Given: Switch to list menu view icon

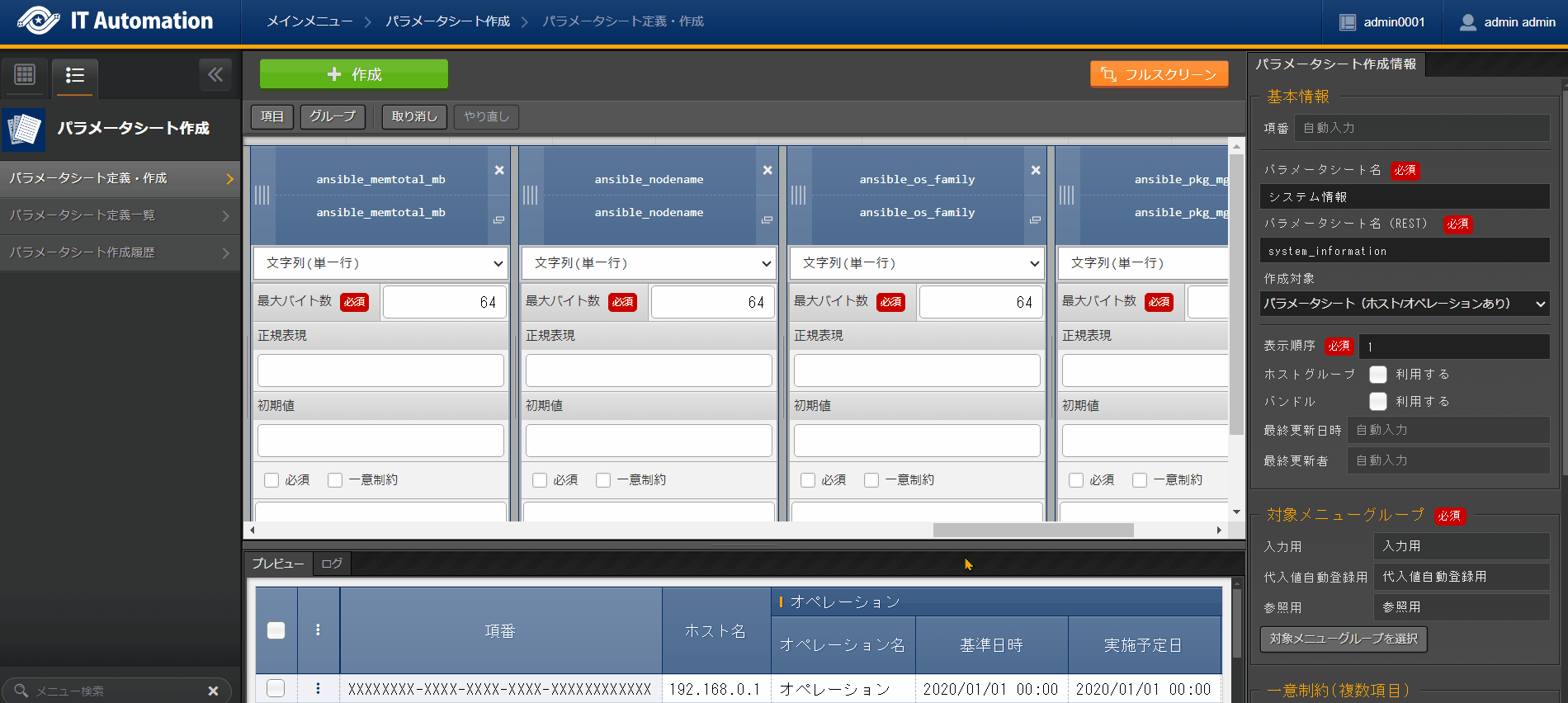Looking at the screenshot, I should 75,75.
